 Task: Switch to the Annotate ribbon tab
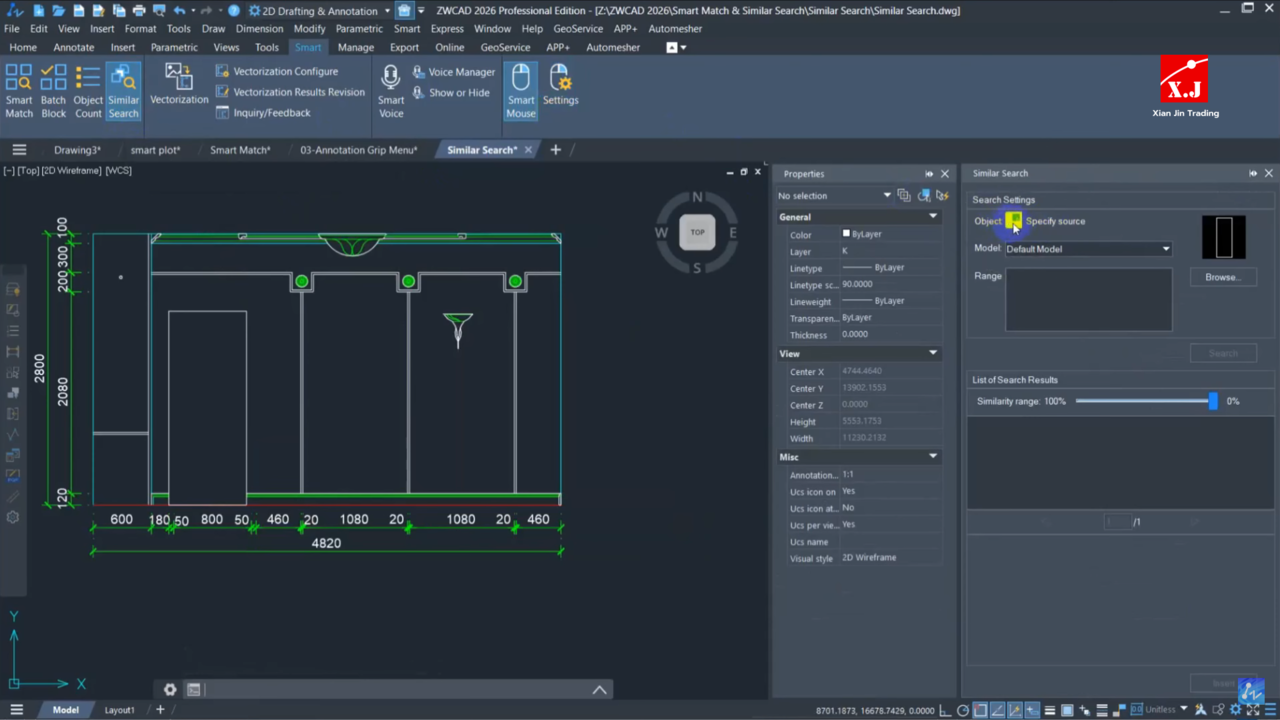[x=74, y=47]
